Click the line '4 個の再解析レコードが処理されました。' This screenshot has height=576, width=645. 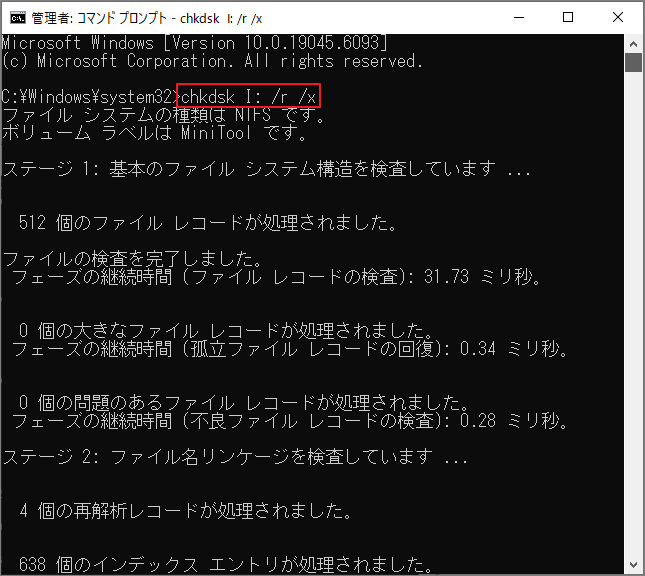tap(186, 511)
